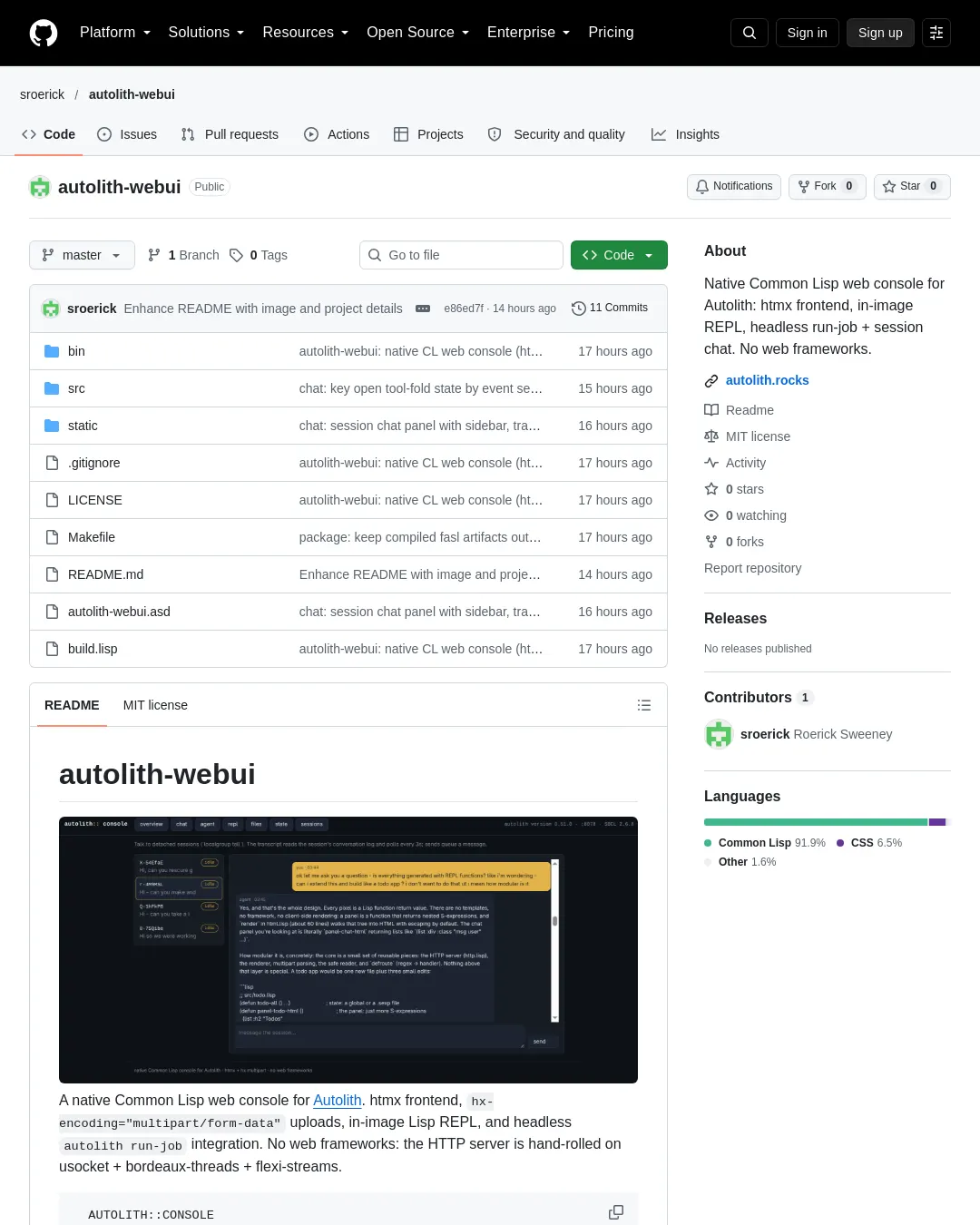Screen dimensions: 980x1225
Task: Switch to the Issues tab
Action: (x=127, y=134)
